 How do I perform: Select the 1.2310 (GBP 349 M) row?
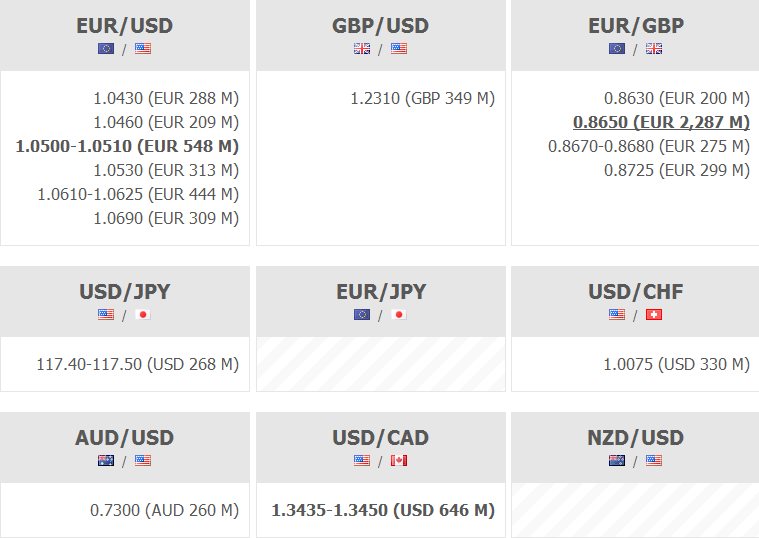click(422, 98)
